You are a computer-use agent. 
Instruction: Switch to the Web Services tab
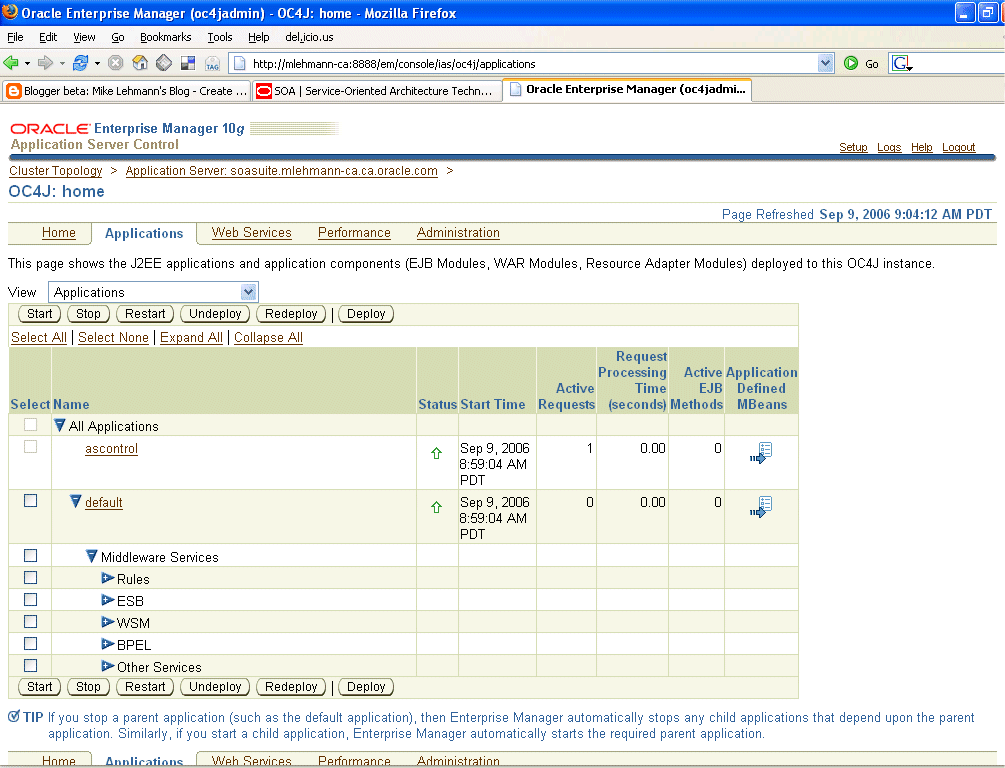click(x=251, y=233)
